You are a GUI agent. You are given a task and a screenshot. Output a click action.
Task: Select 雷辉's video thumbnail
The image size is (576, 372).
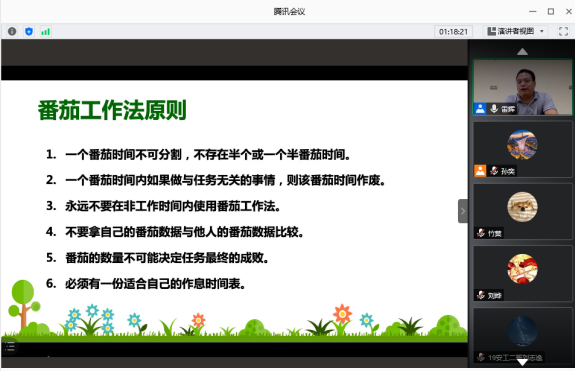pos(523,87)
